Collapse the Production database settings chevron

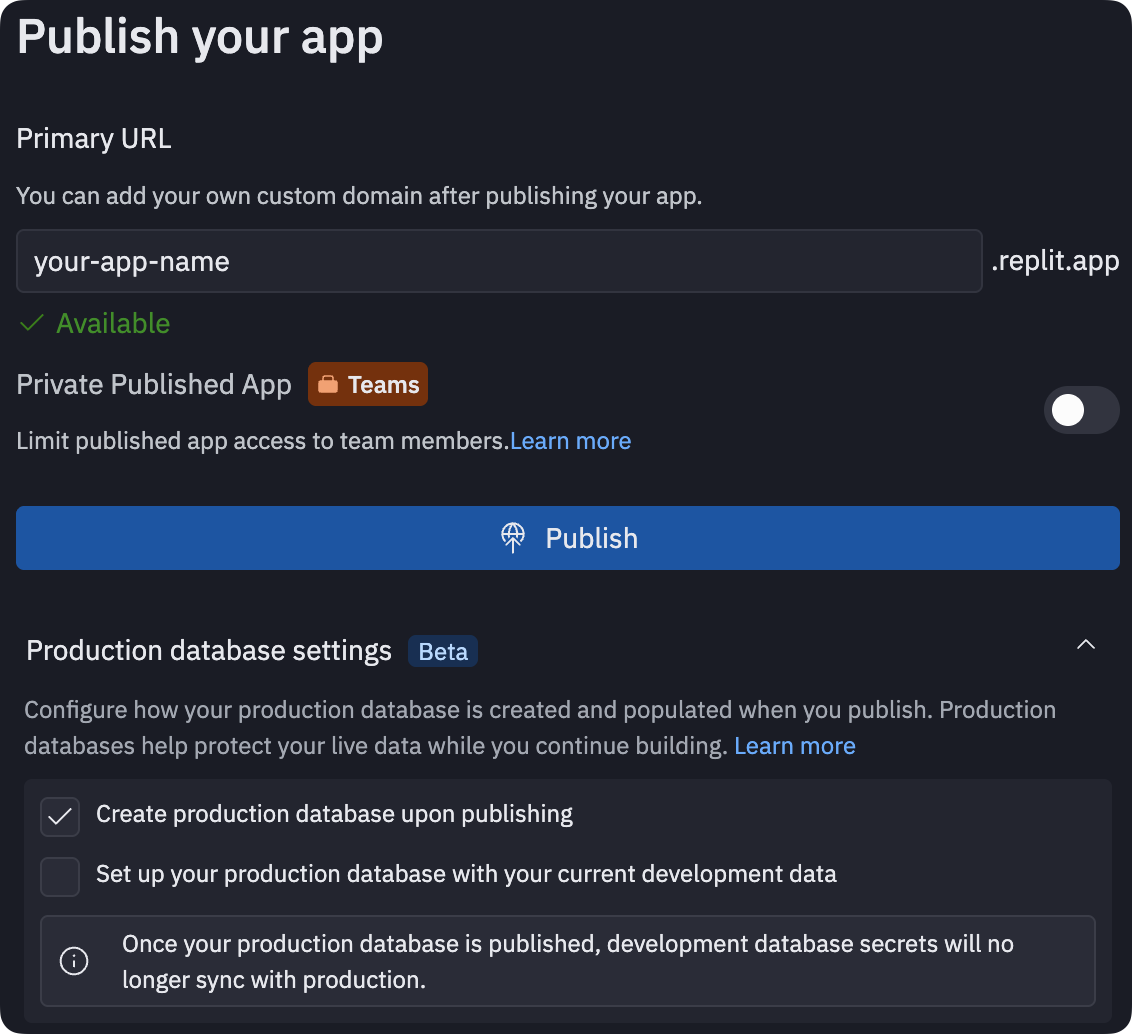click(1085, 645)
